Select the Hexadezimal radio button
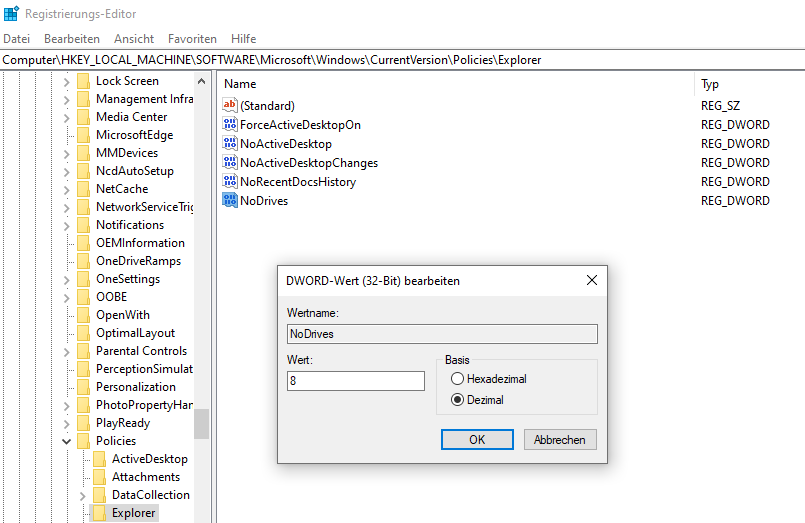The image size is (805, 523). point(457,379)
